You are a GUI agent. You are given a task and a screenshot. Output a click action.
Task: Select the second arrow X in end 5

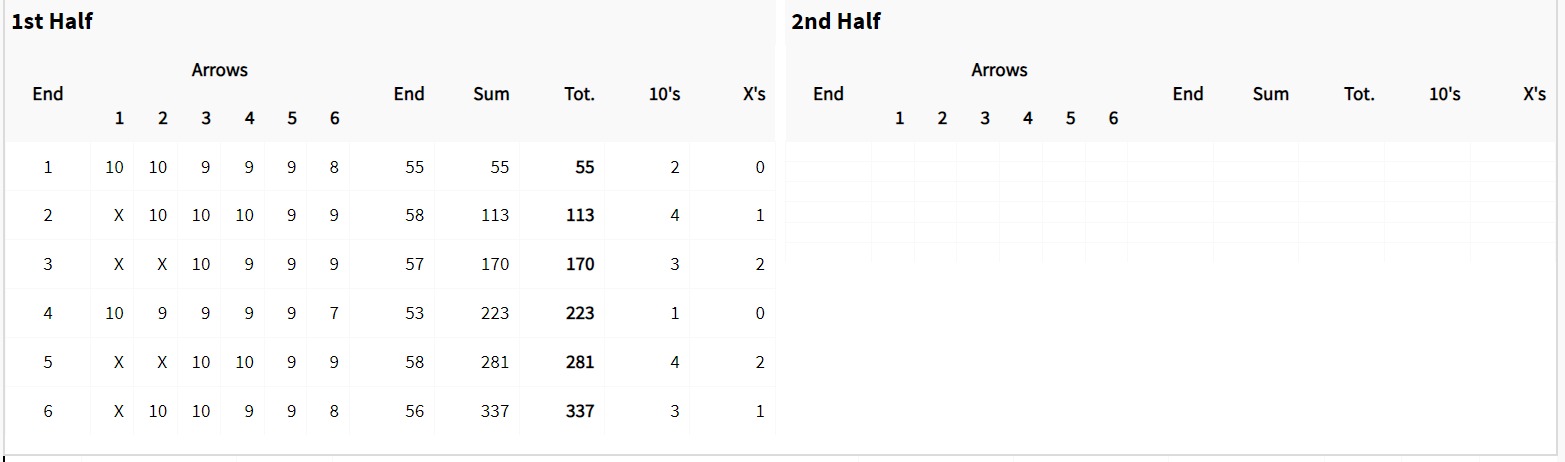[x=162, y=362]
